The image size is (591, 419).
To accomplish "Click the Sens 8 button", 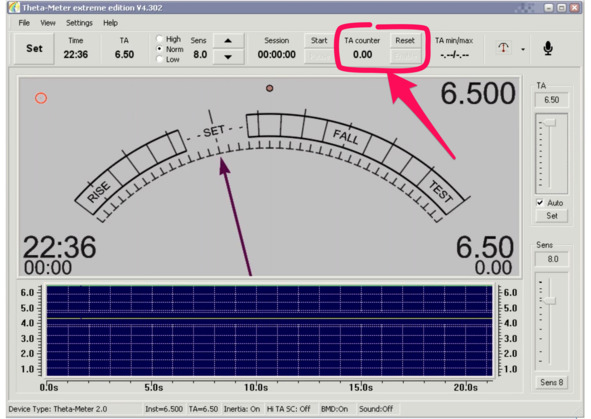I will pos(551,382).
